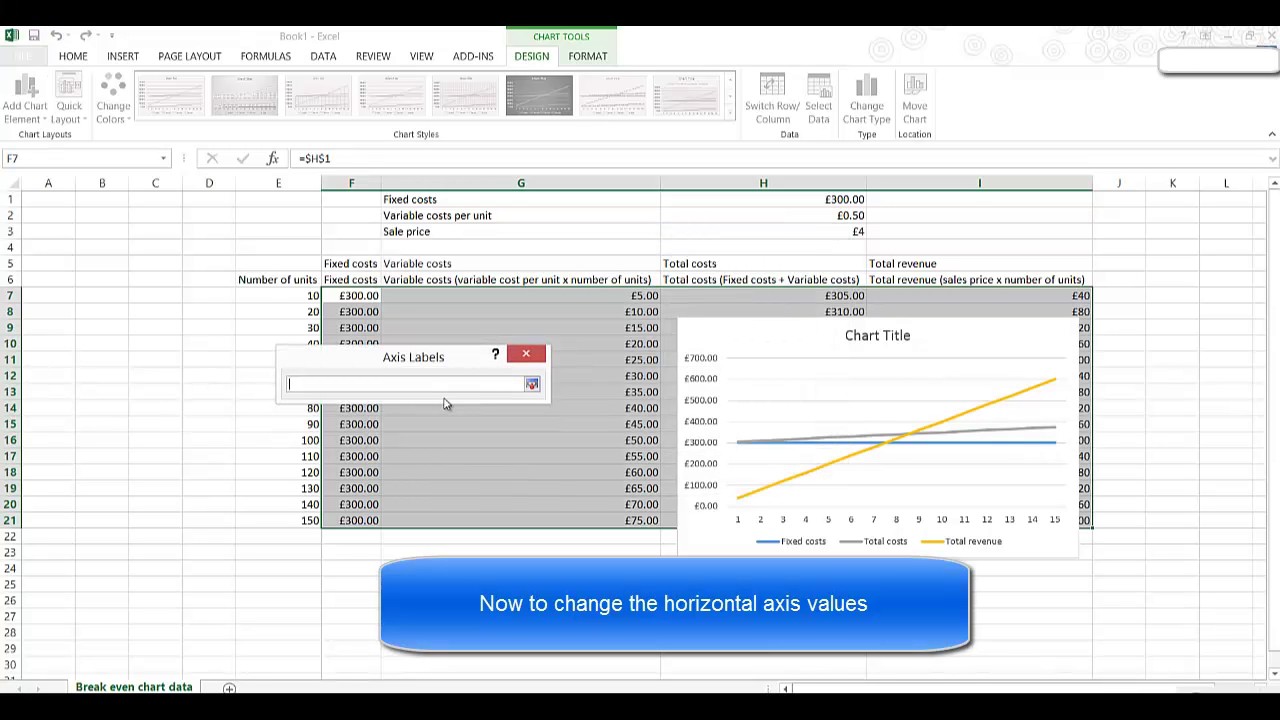Redo the last action
The height and width of the screenshot is (720, 1280).
[x=85, y=36]
